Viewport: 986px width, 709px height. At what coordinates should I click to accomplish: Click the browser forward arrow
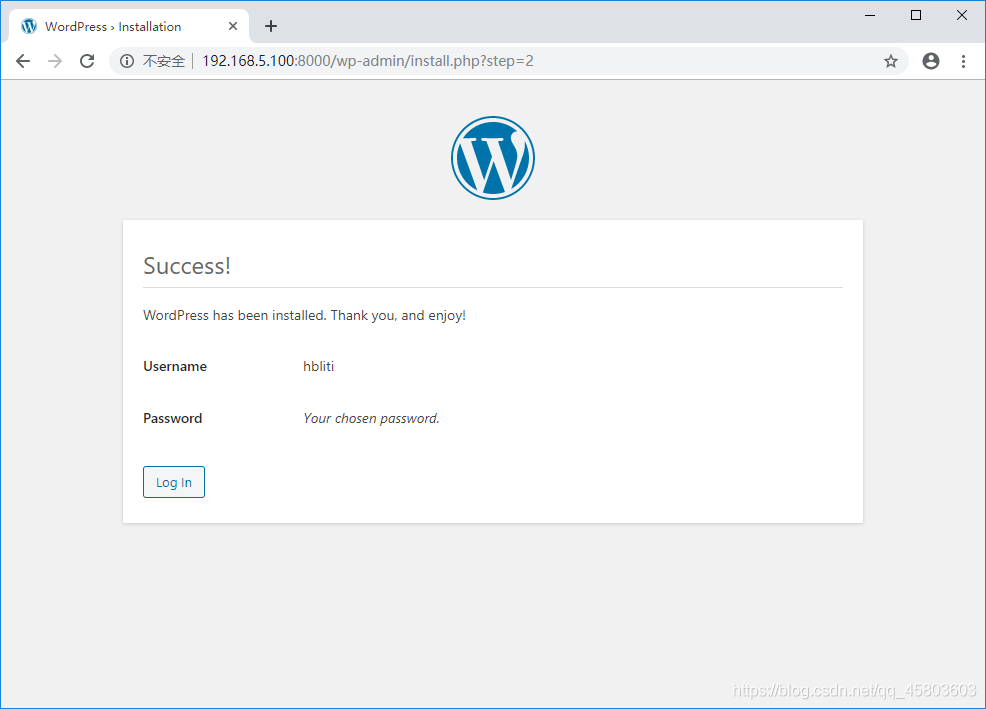point(55,61)
